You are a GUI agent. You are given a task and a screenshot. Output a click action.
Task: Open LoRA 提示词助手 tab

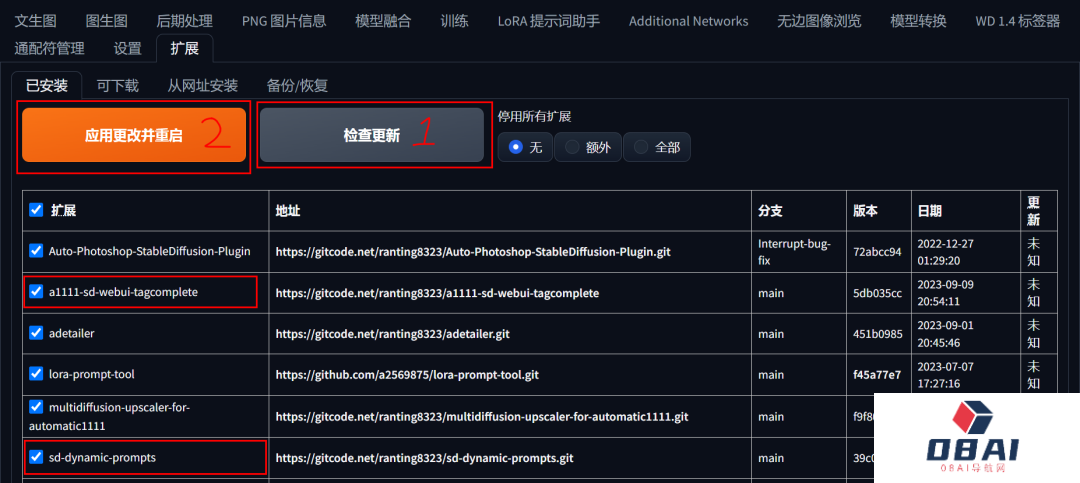[x=548, y=21]
